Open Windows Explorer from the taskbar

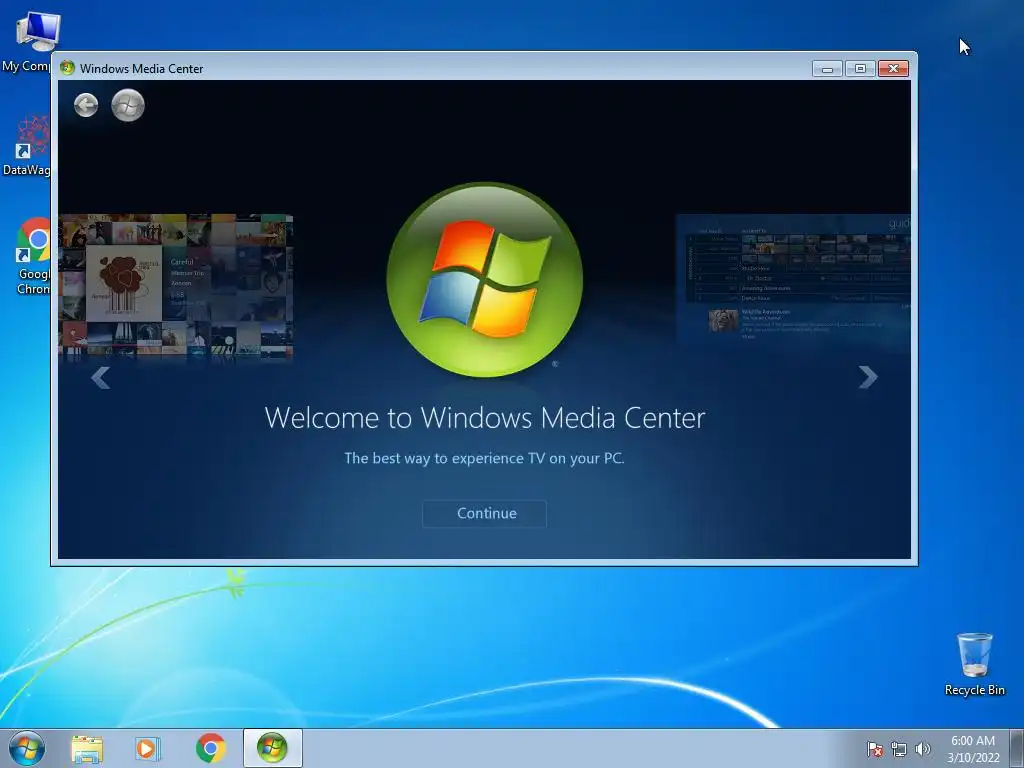coord(87,749)
